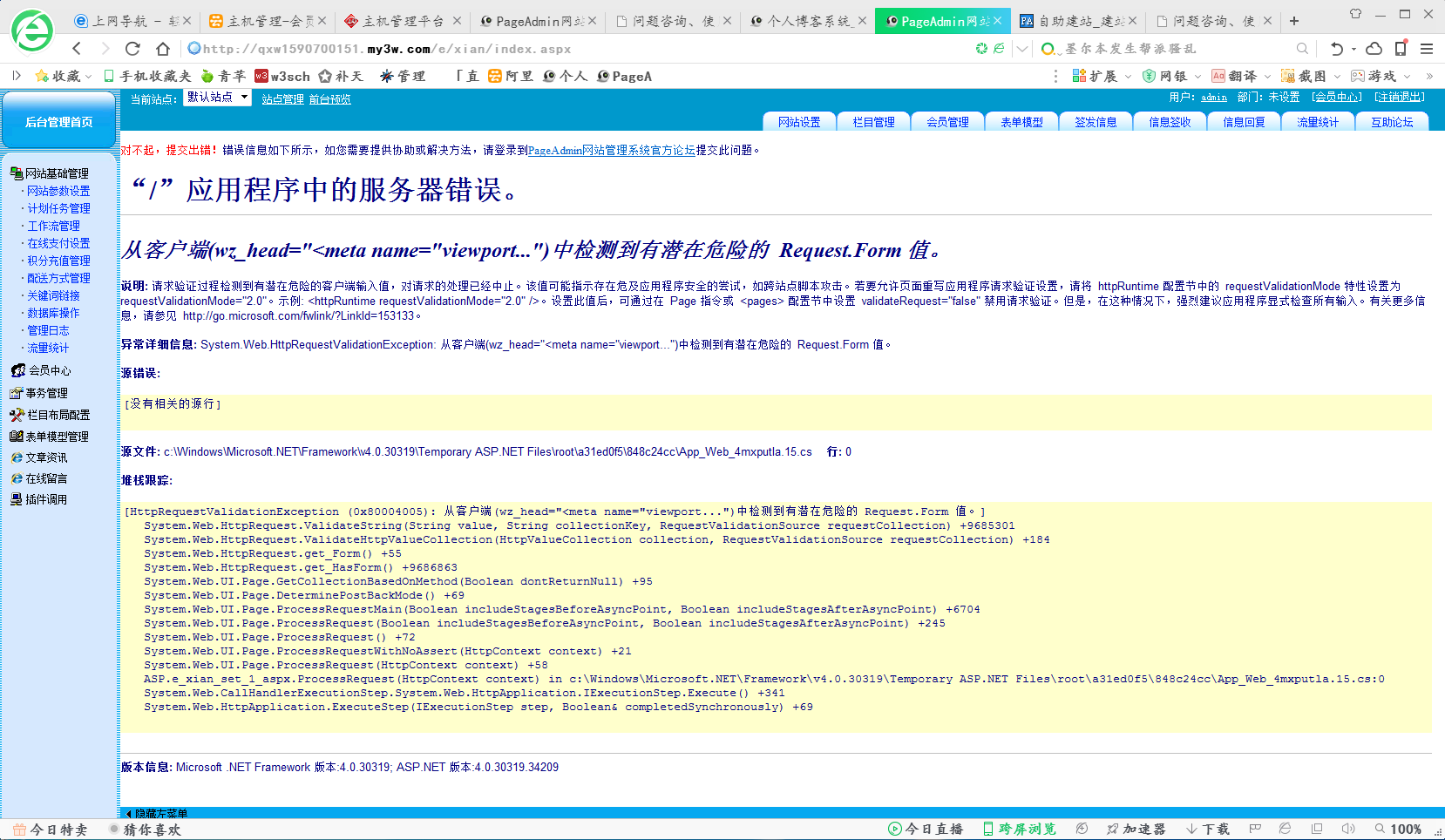Go to browser home page icon
Viewport: 1445px width, 840px height.
pyautogui.click(x=163, y=49)
